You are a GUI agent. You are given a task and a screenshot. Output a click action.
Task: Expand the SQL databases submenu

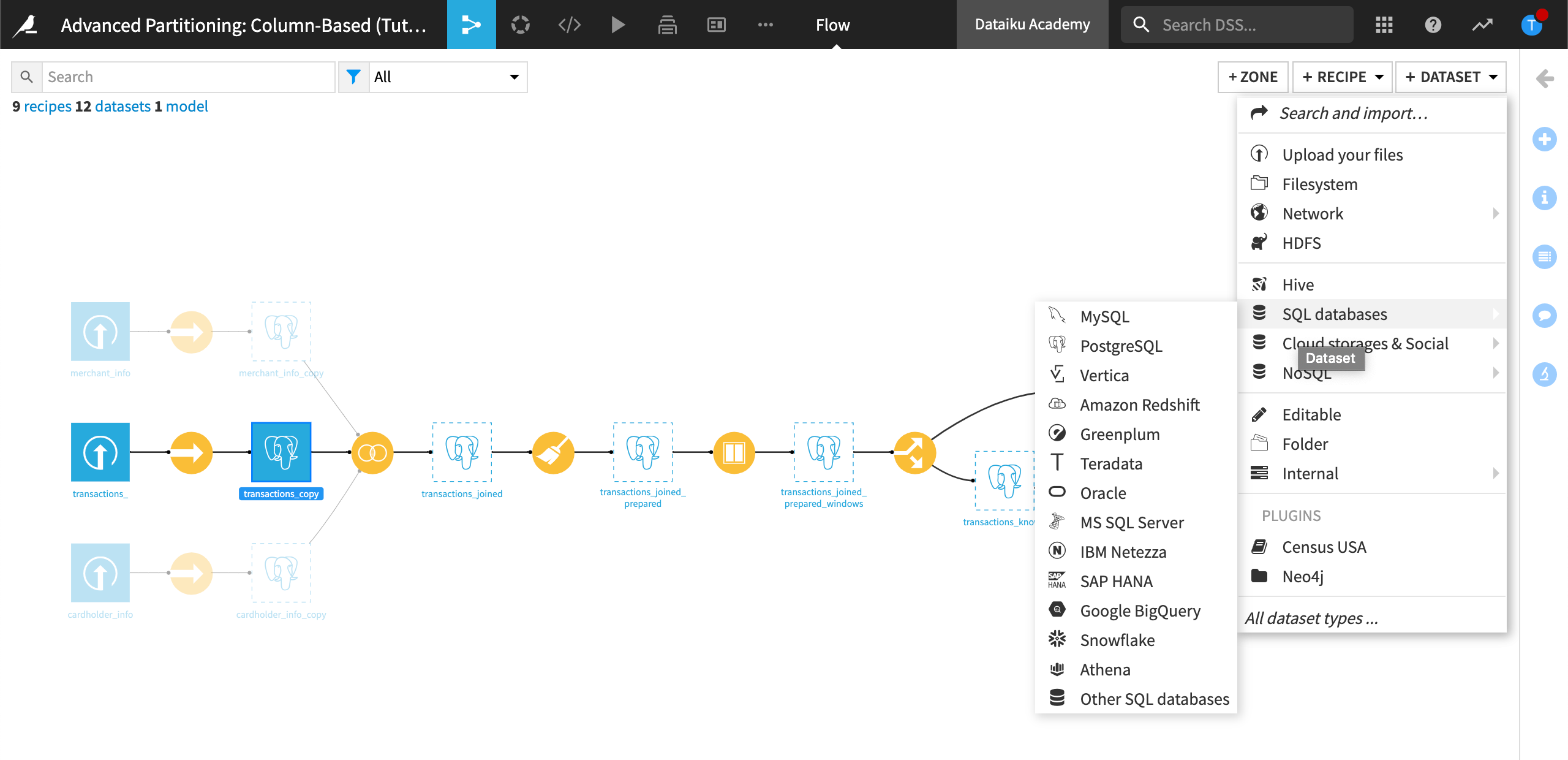coord(1372,314)
